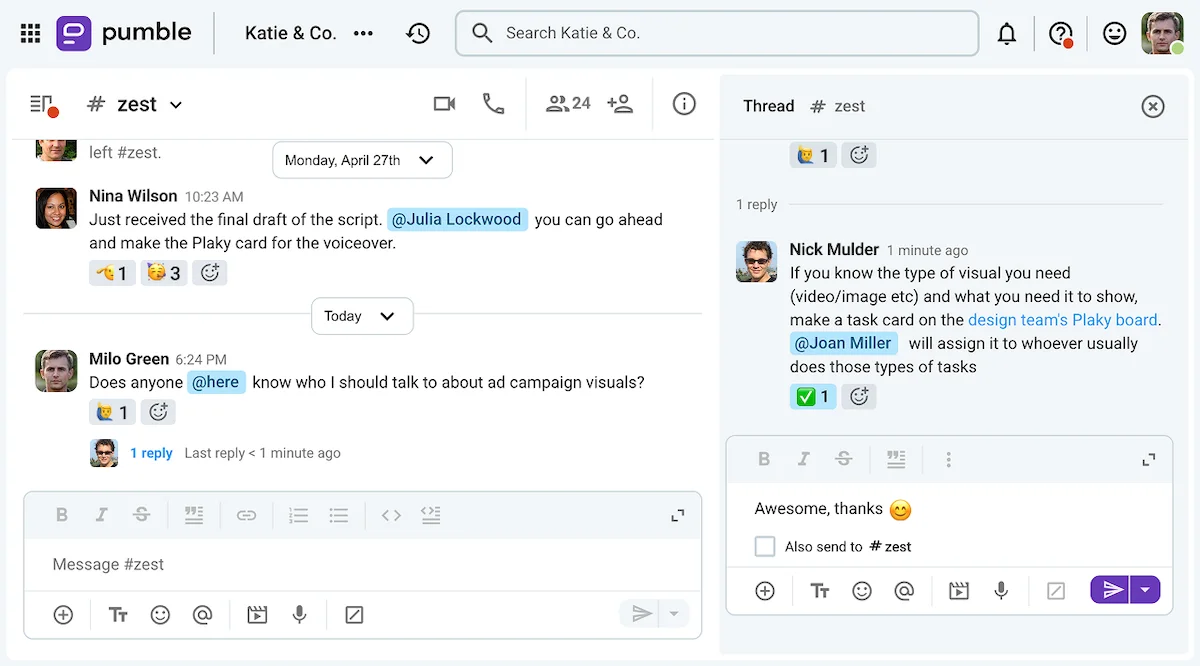The height and width of the screenshot is (666, 1200).
Task: Start a video call in #zest
Action: [444, 104]
